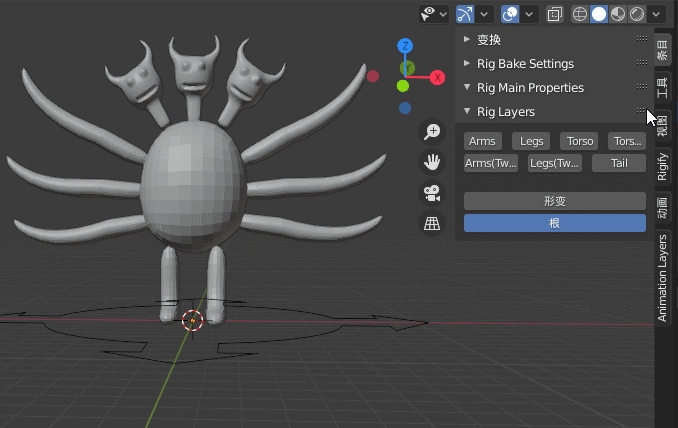Click the selectability and visibility eye icon
678x428 pixels.
pos(428,14)
